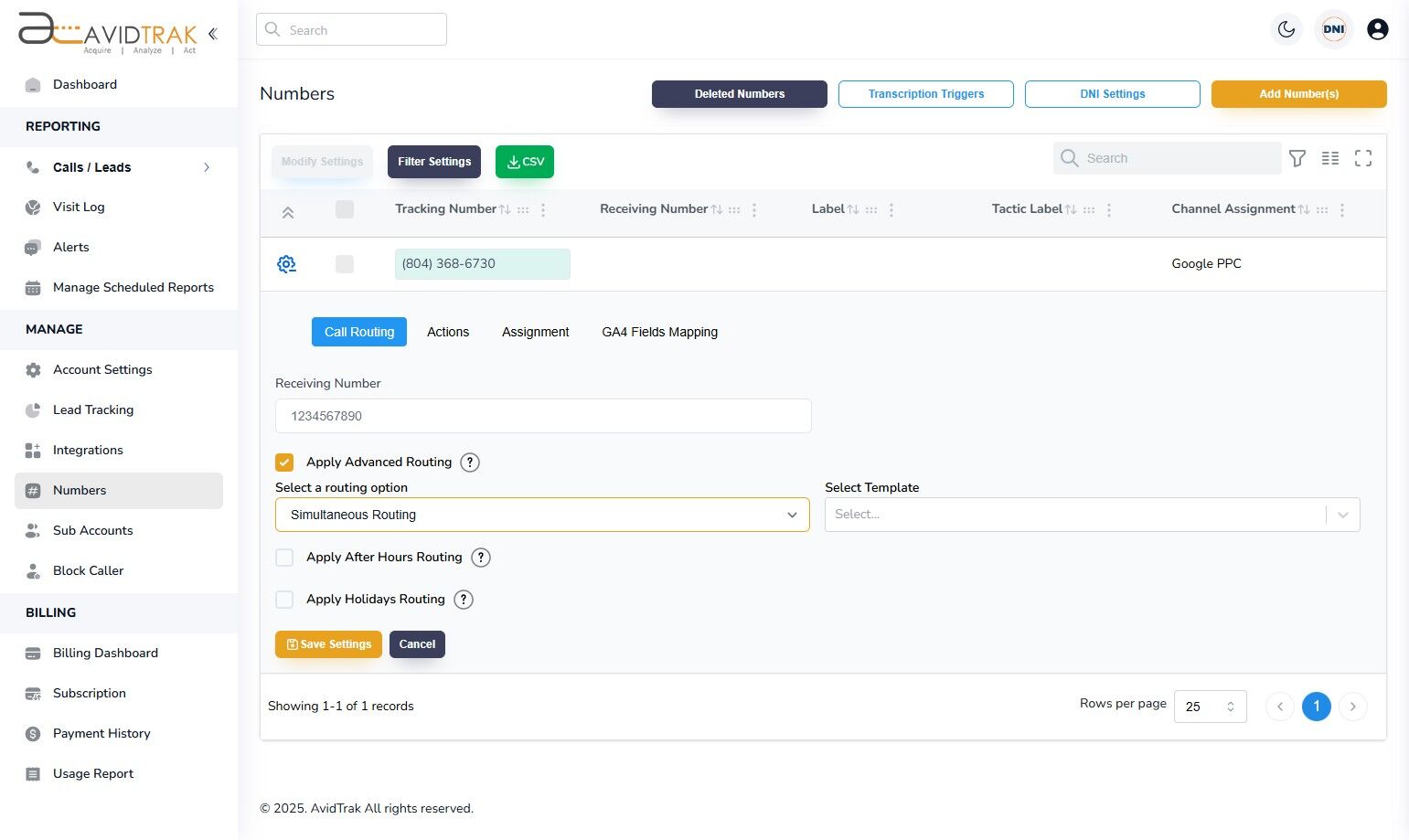Switch to the Actions tab
Image resolution: width=1409 pixels, height=840 pixels.
[x=447, y=332]
